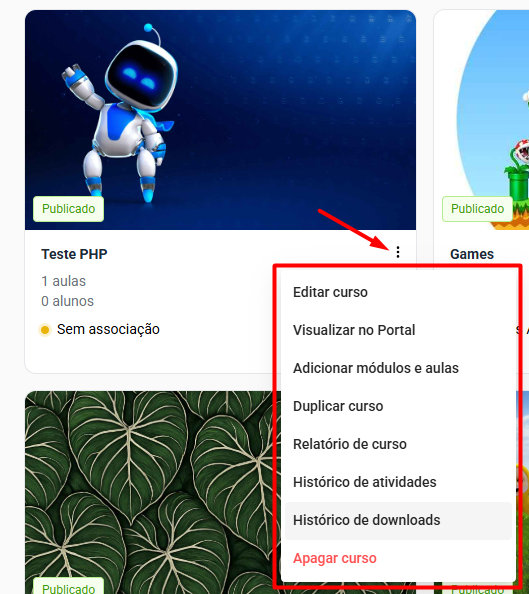Click the Teste PHP course title
Screen dimensions: 529x594
coord(74,254)
